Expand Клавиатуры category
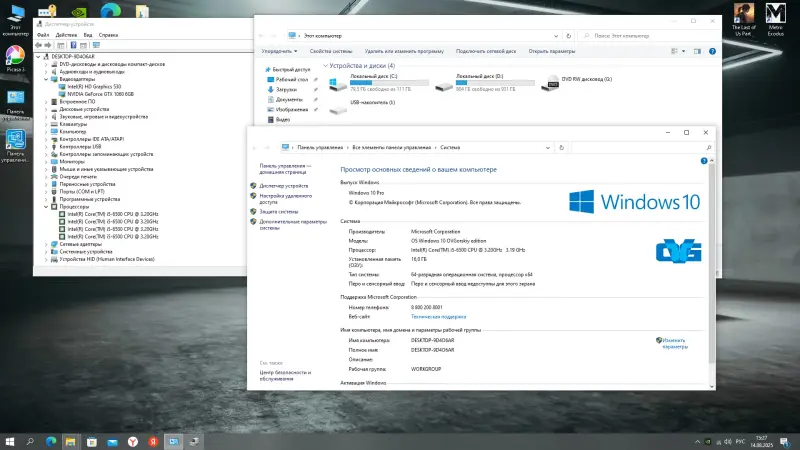 click(x=46, y=124)
